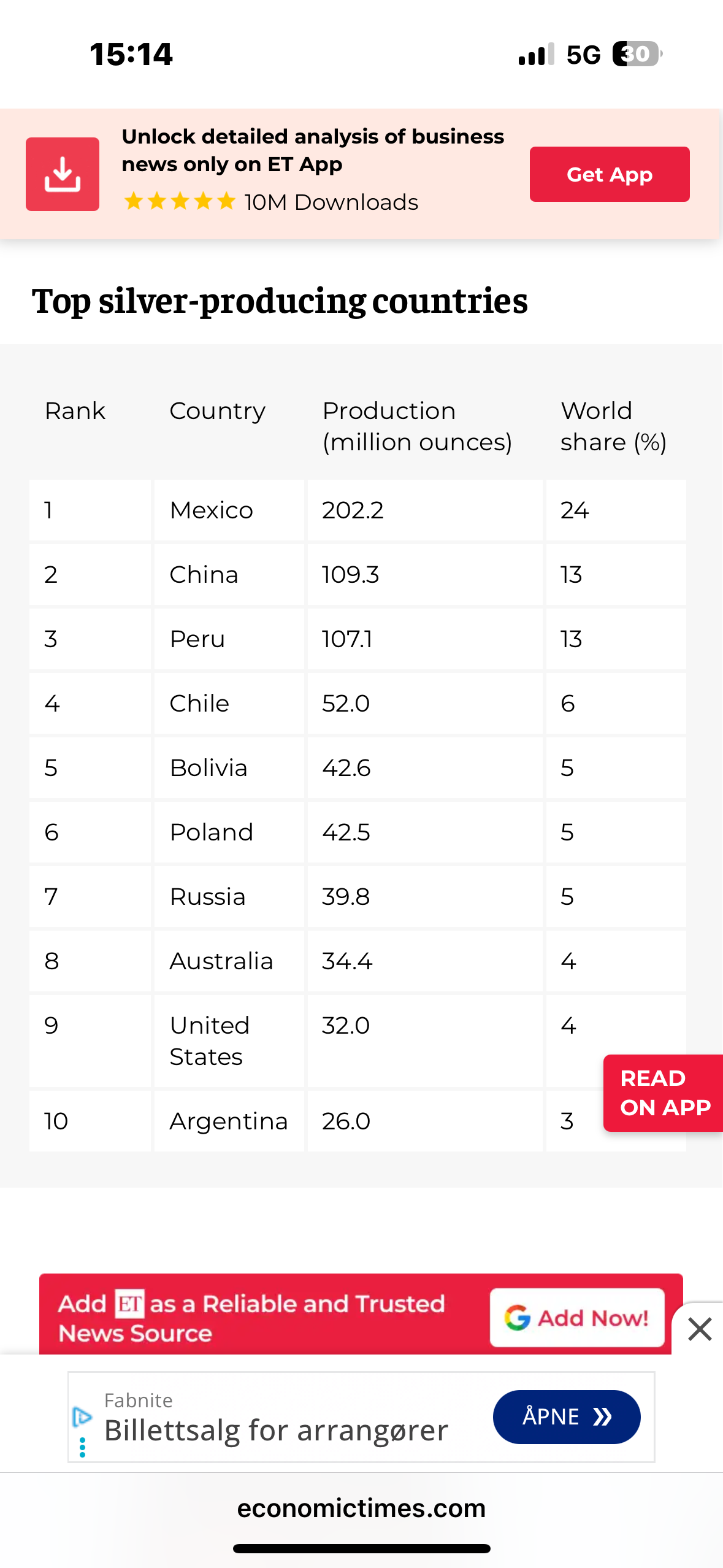Close the ad with X icon
The image size is (723, 1568).
click(x=700, y=1329)
